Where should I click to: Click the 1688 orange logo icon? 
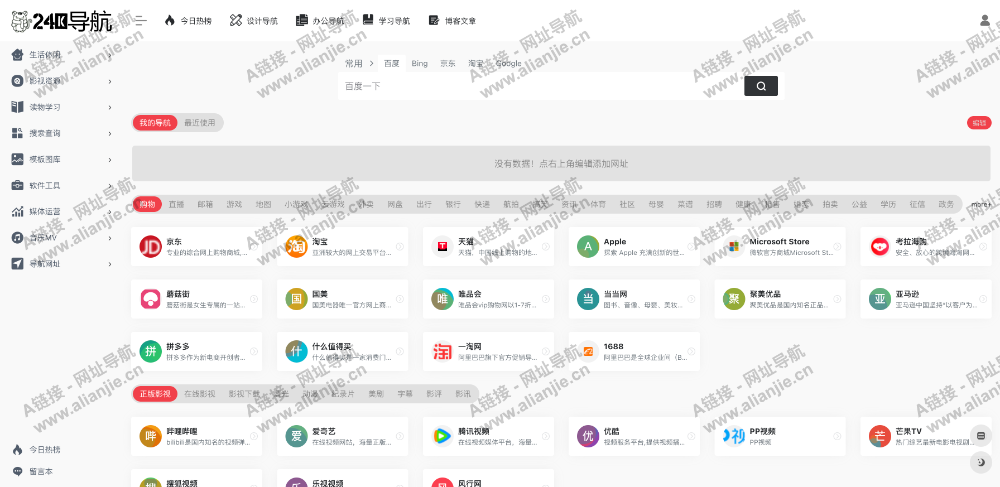click(588, 351)
